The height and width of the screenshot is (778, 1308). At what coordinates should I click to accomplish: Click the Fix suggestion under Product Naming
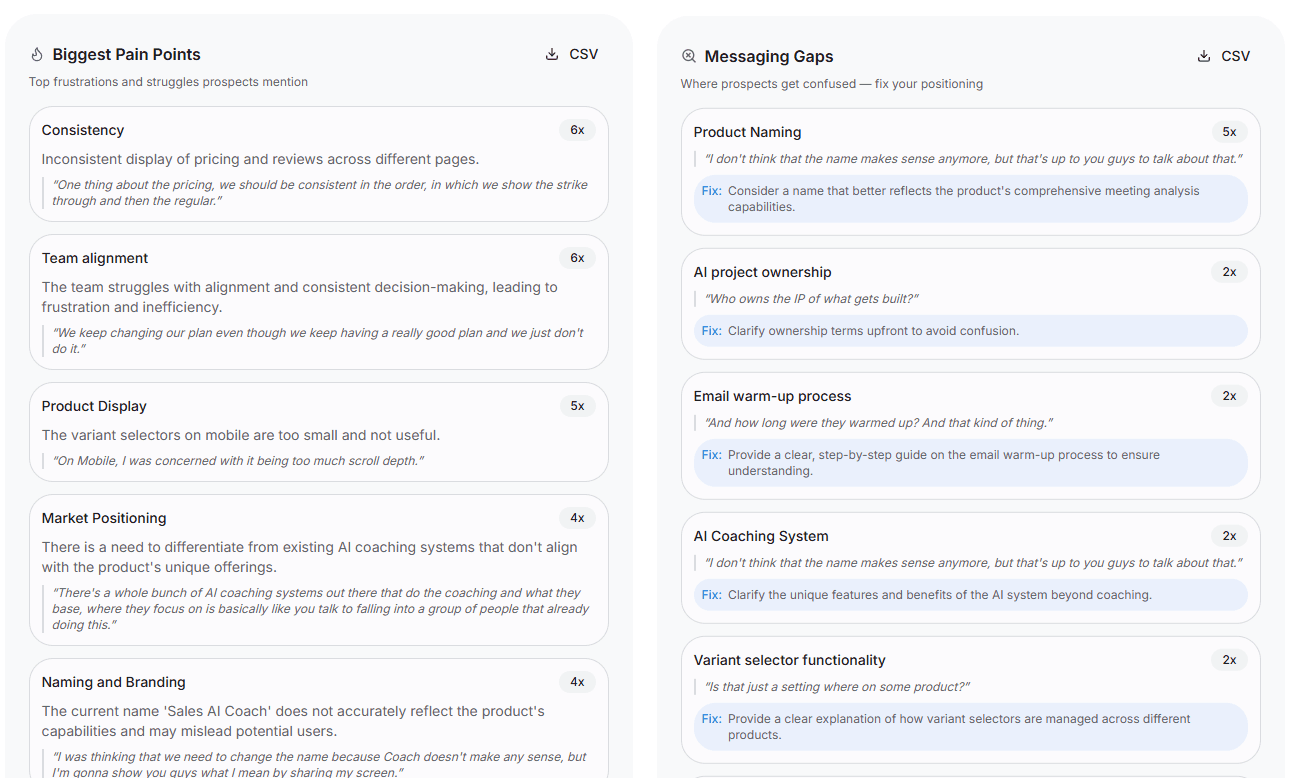[971, 198]
